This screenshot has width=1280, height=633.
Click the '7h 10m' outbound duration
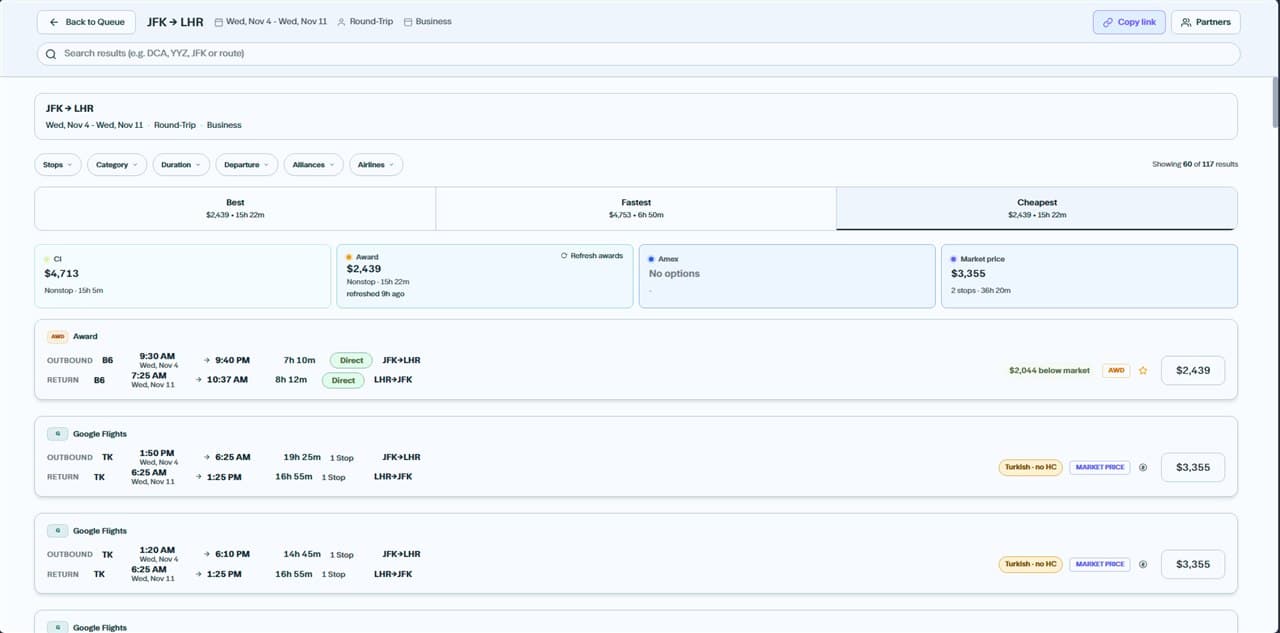(x=299, y=360)
